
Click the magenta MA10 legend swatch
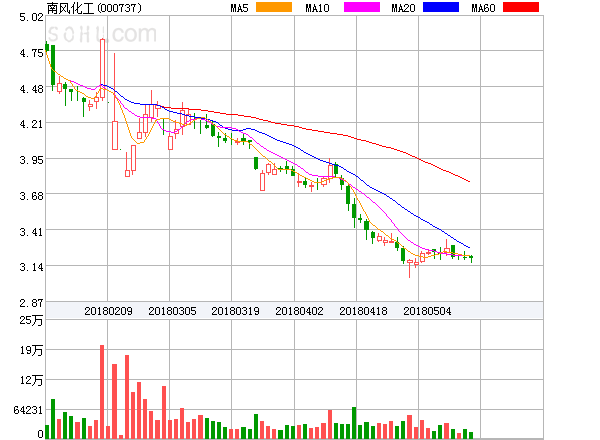362,7
